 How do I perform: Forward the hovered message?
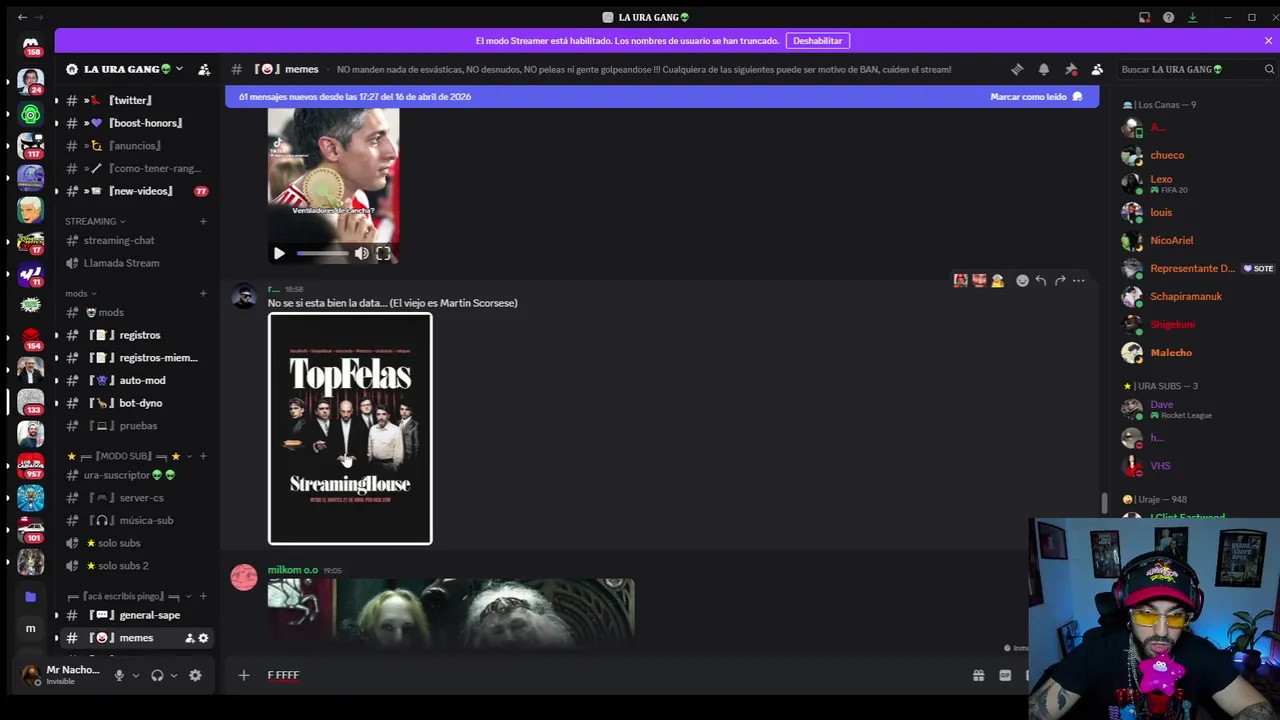pos(1060,281)
